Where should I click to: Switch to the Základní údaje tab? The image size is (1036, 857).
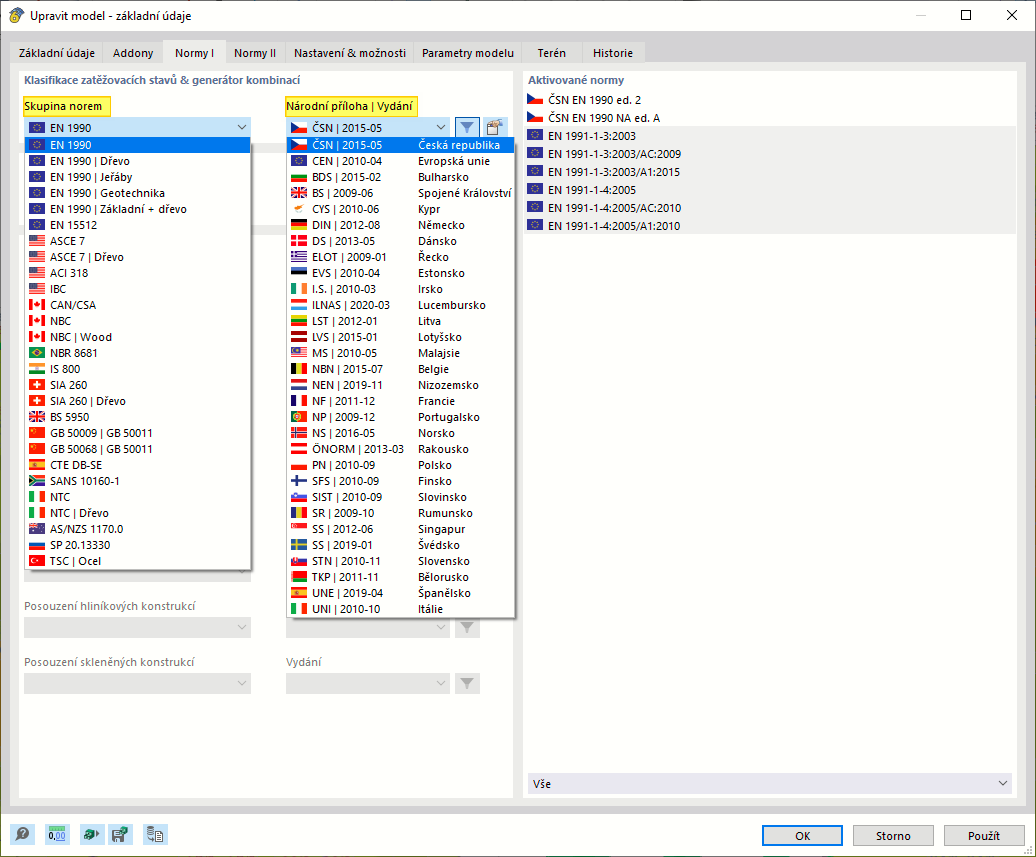click(x=57, y=53)
